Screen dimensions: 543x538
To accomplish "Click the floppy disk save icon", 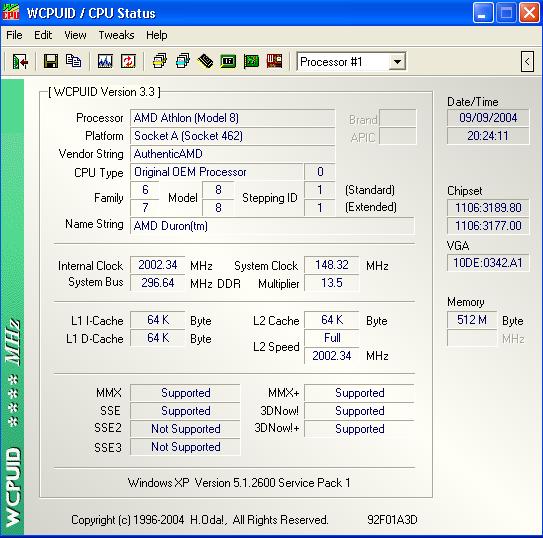I will pyautogui.click(x=51, y=62).
